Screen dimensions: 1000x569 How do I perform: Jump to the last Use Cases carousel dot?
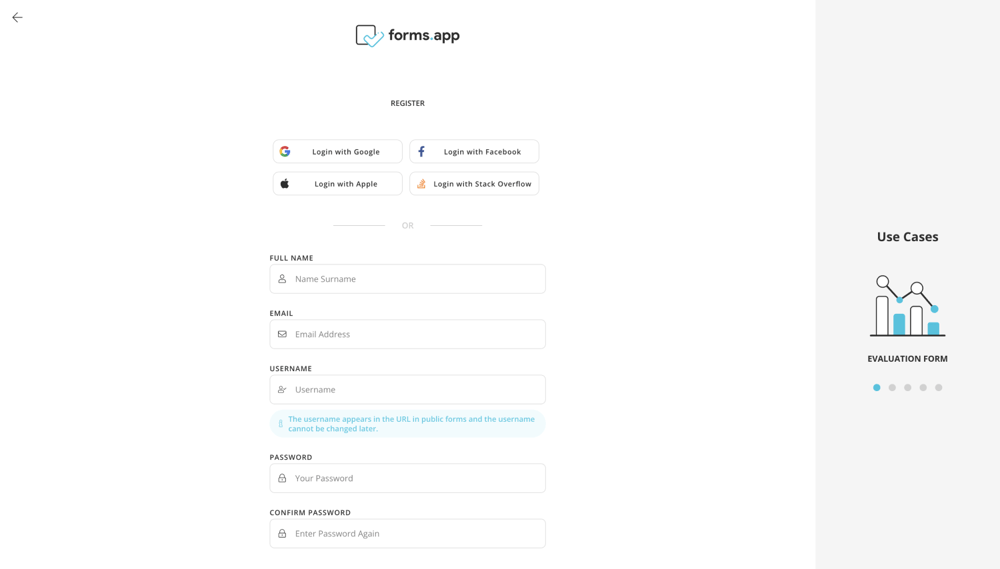pyautogui.click(x=939, y=388)
